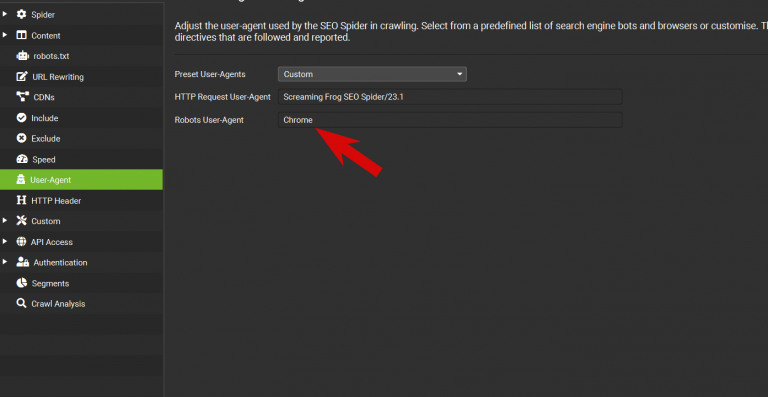
Task: Expand the API Access section
Action: (5, 242)
